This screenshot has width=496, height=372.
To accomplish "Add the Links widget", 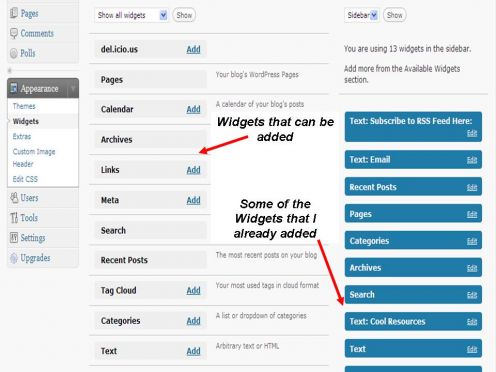I will (193, 170).
